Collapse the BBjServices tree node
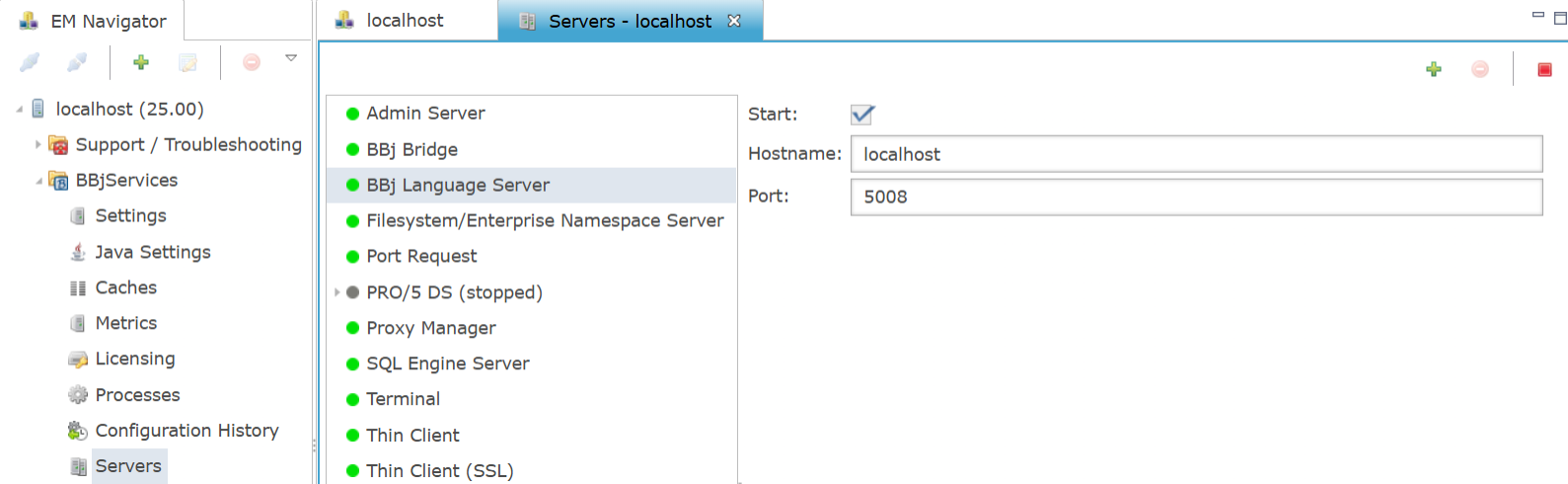 tap(38, 181)
